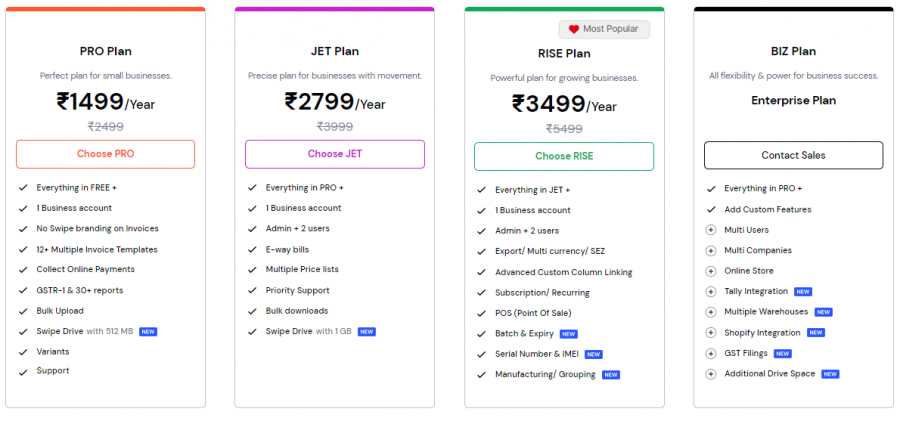The image size is (900, 421).
Task: Click the Contact Sales button
Action: click(x=793, y=155)
